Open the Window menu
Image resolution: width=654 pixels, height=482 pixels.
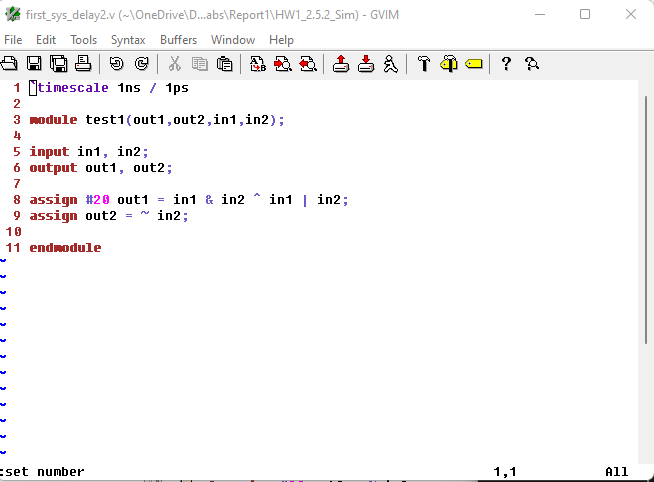(233, 39)
